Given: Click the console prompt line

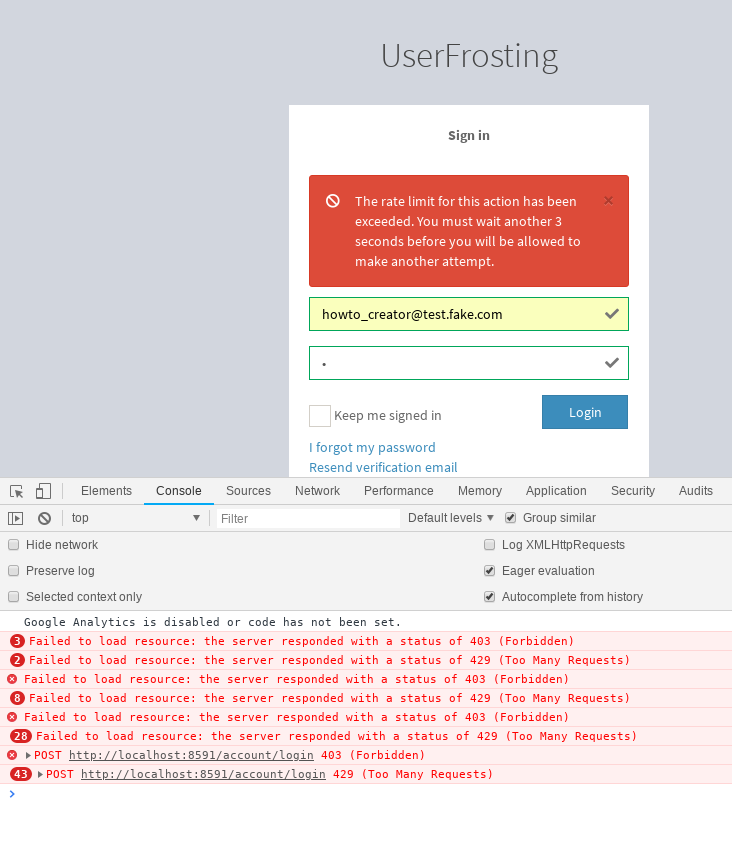Looking at the screenshot, I should (366, 794).
